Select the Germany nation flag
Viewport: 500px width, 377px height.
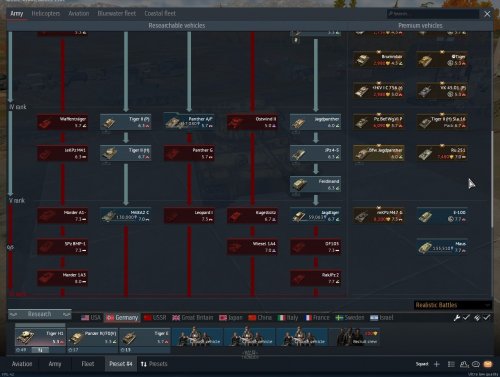click(122, 318)
